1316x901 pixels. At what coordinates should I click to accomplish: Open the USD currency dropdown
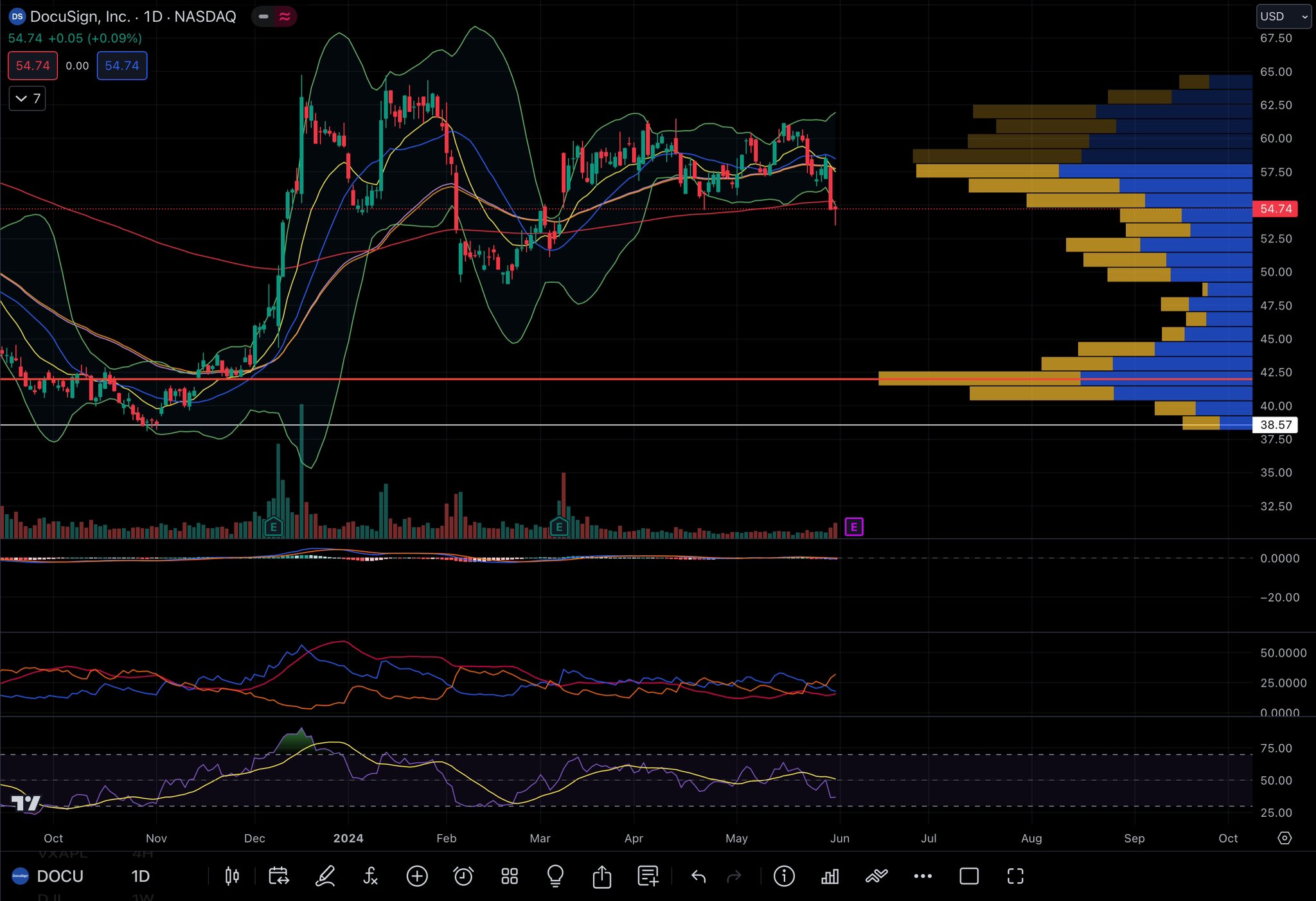tap(1283, 17)
